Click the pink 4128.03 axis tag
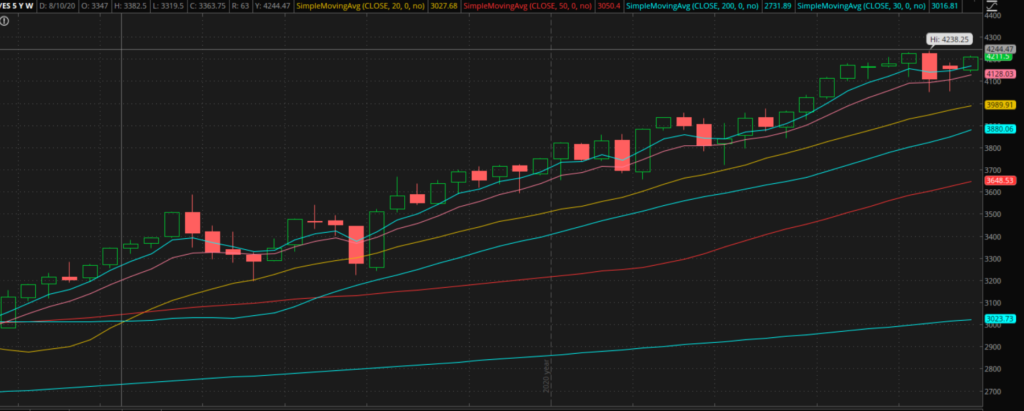Screen dimensions: 1024x411 999,74
